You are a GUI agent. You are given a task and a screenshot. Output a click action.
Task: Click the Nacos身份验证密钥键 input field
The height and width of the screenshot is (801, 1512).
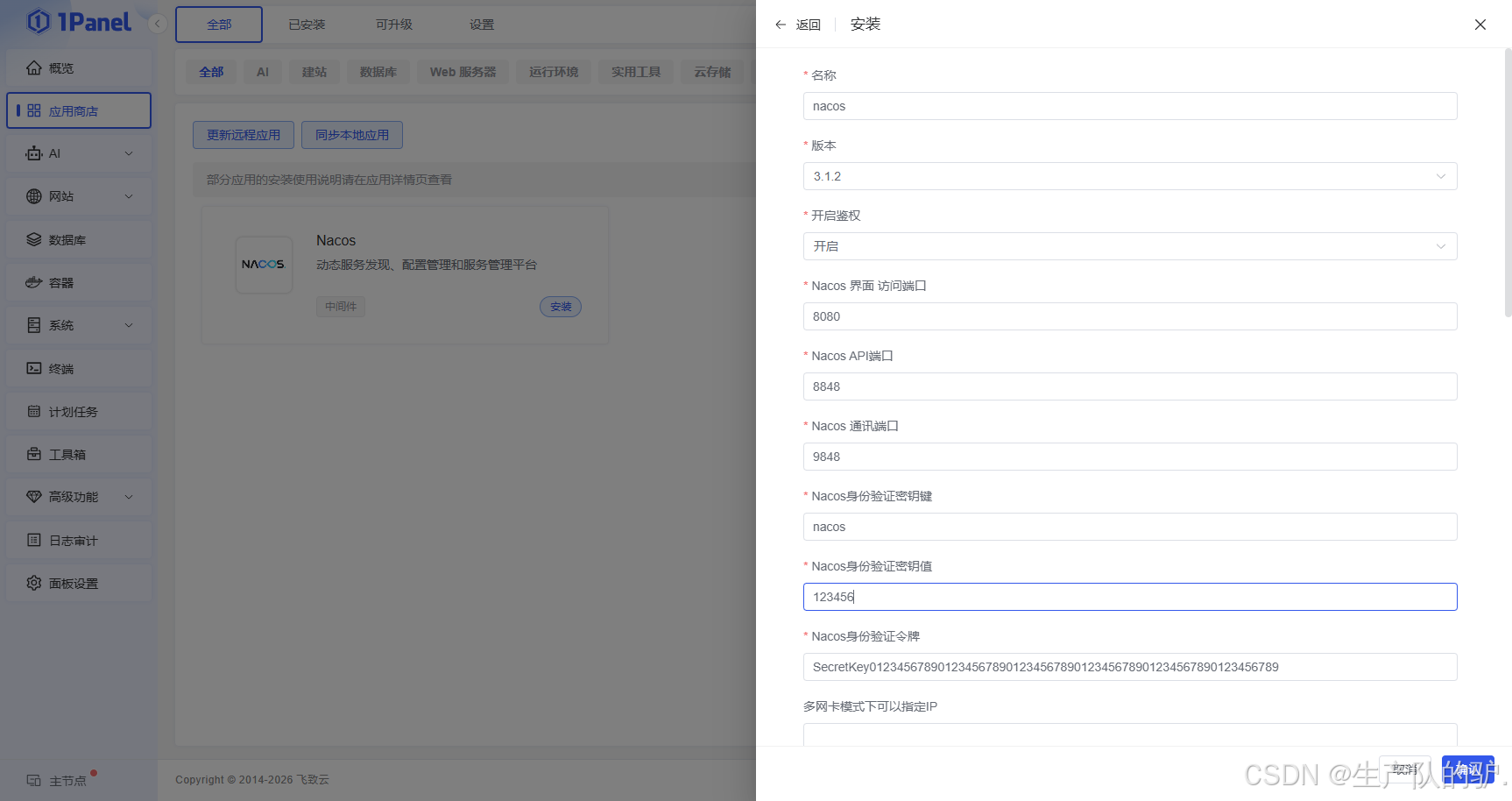click(x=1130, y=527)
